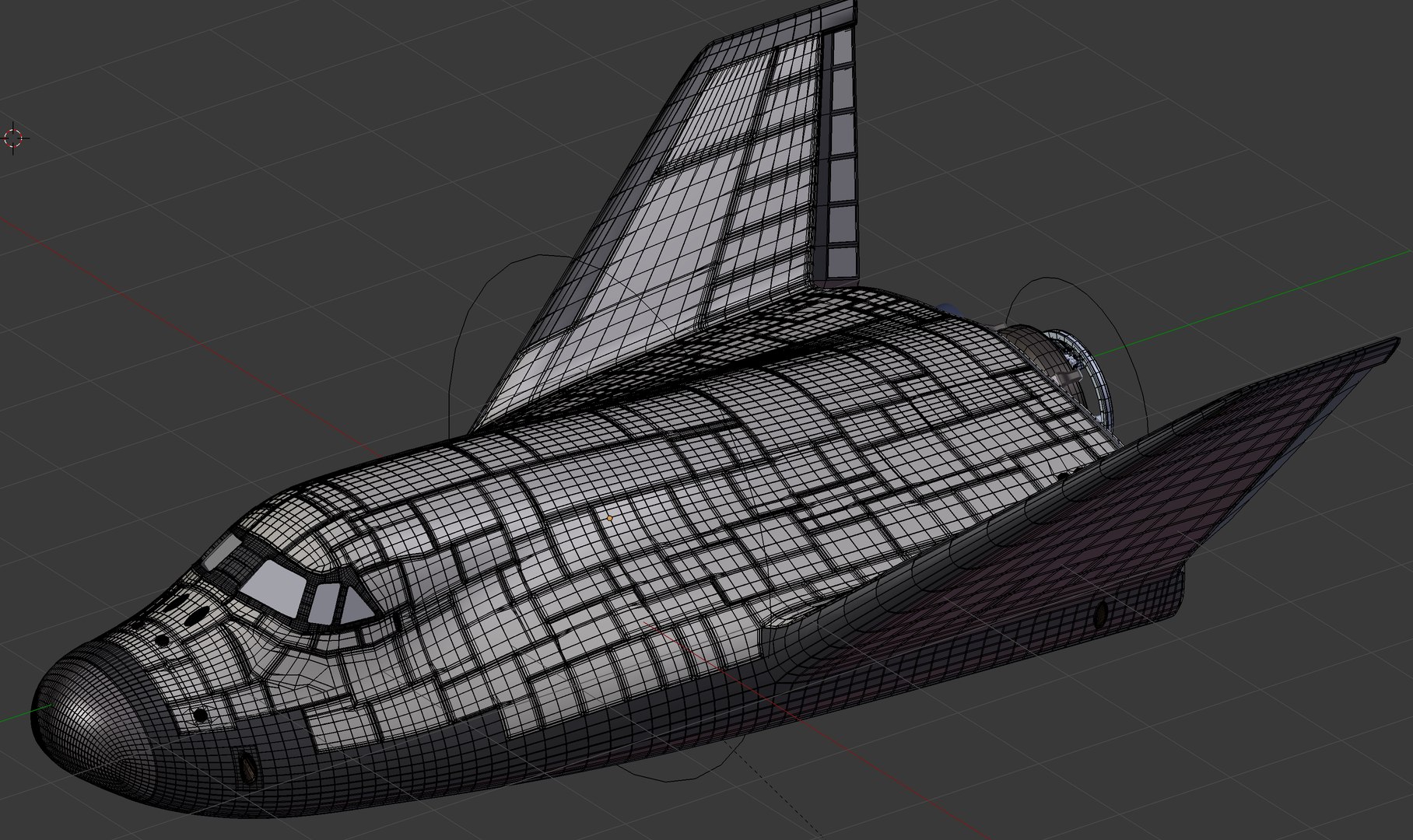Select the large front cockpit window
Image resolution: width=1413 pixels, height=840 pixels.
(x=273, y=589)
